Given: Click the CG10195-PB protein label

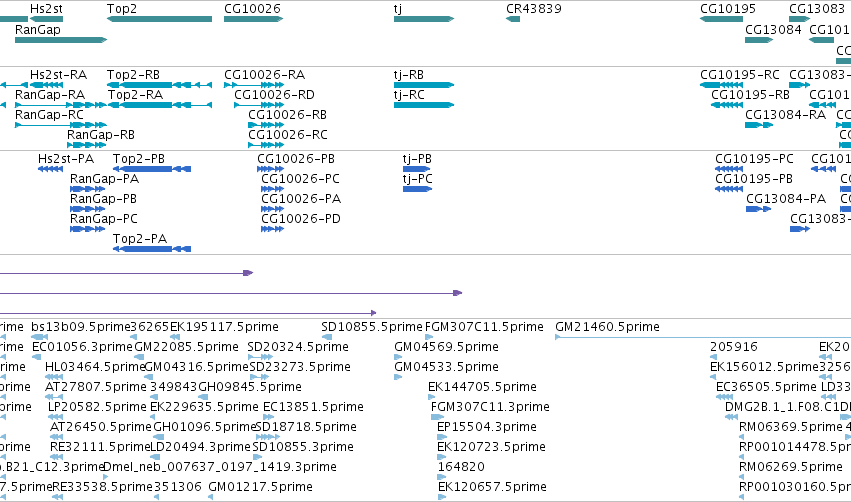Looking at the screenshot, I should click(753, 179).
